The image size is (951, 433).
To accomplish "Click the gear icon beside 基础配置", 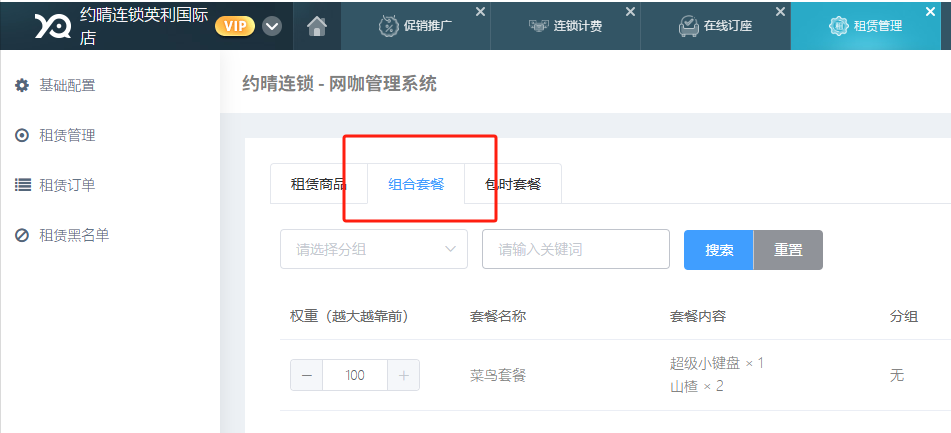I will coord(22,86).
